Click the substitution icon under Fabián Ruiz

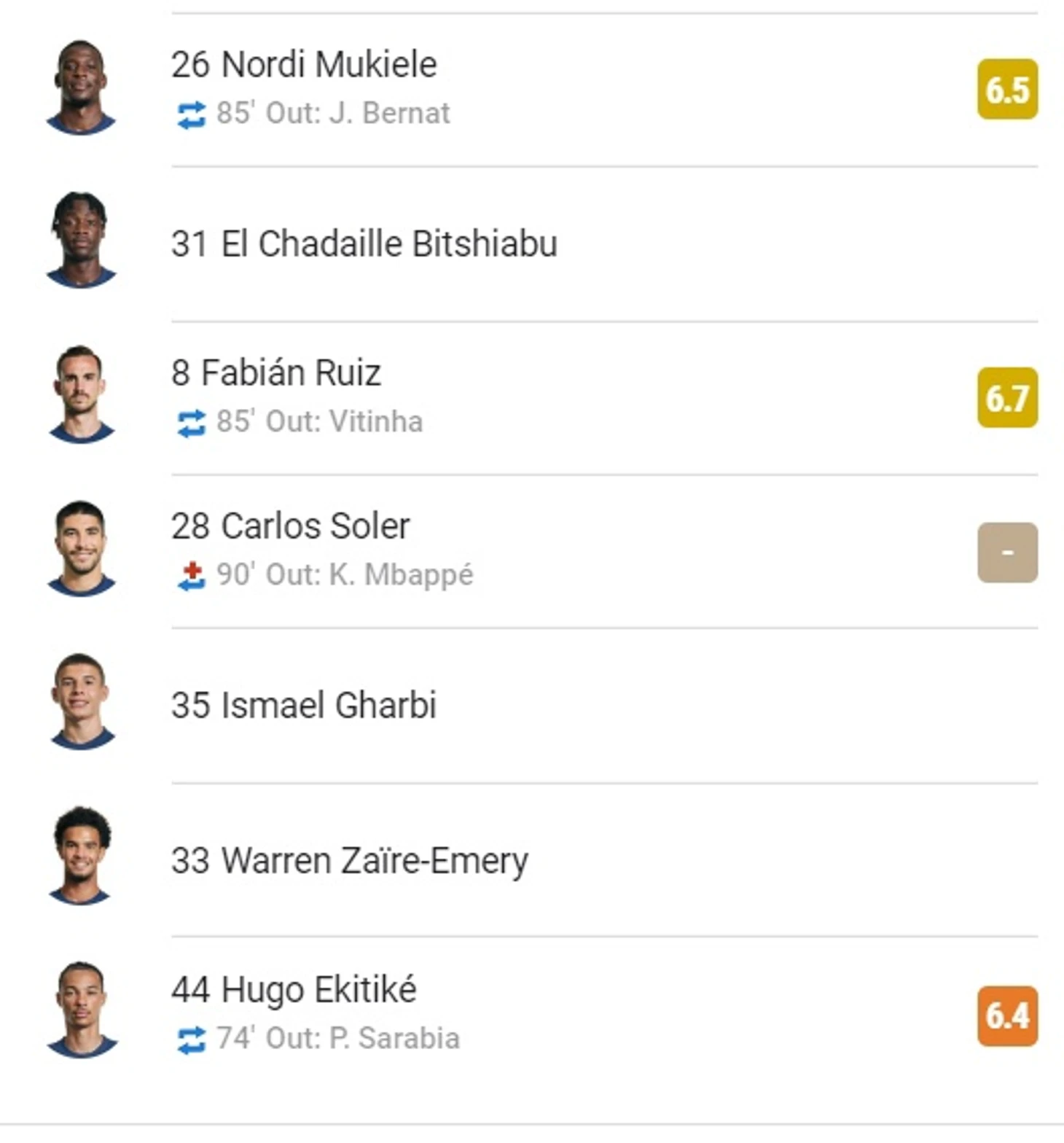191,423
